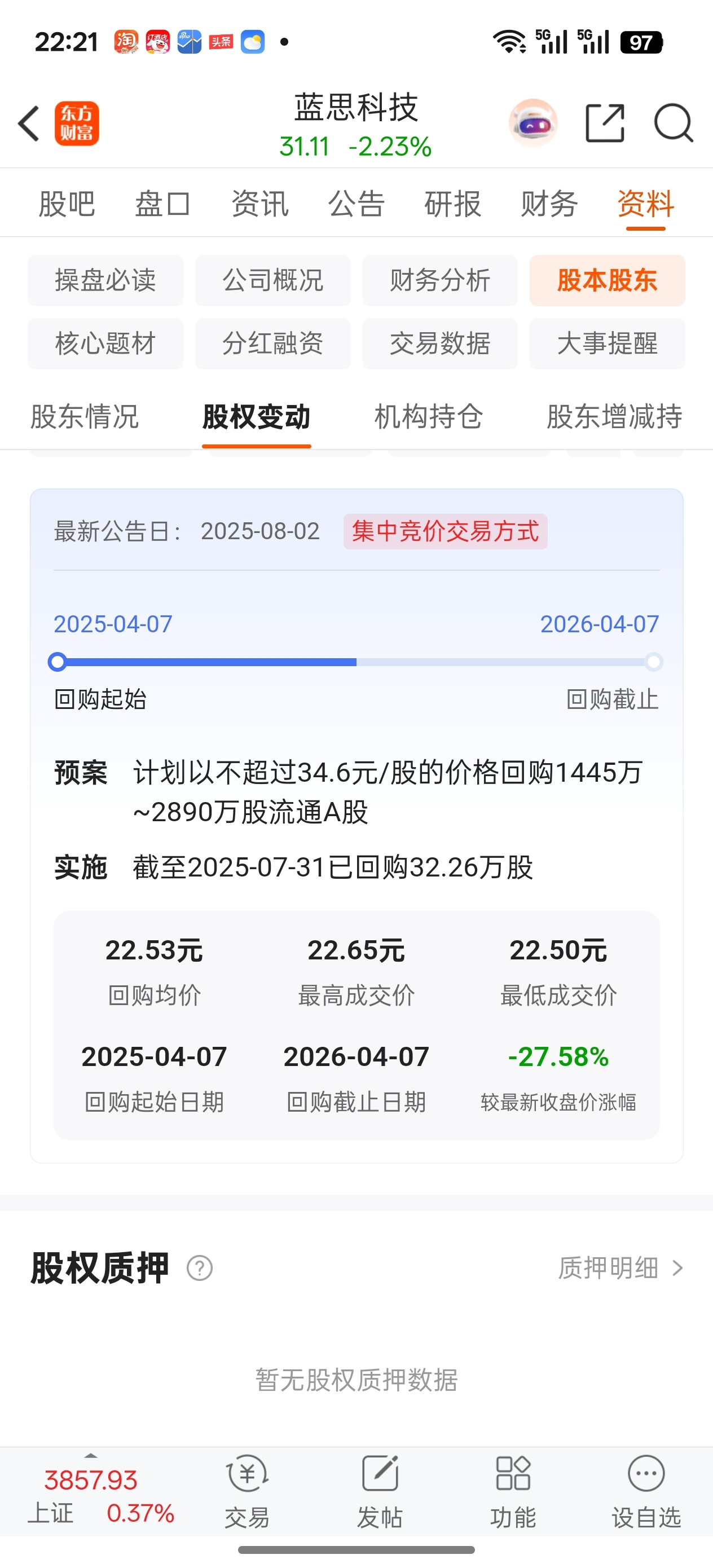Viewport: 713px width, 1568px height.
Task: Switch to the 资讯 tab
Action: pyautogui.click(x=260, y=203)
